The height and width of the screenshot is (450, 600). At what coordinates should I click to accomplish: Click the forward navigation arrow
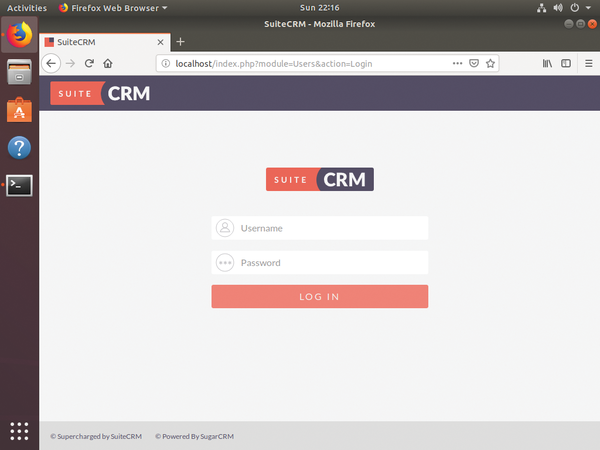point(70,64)
